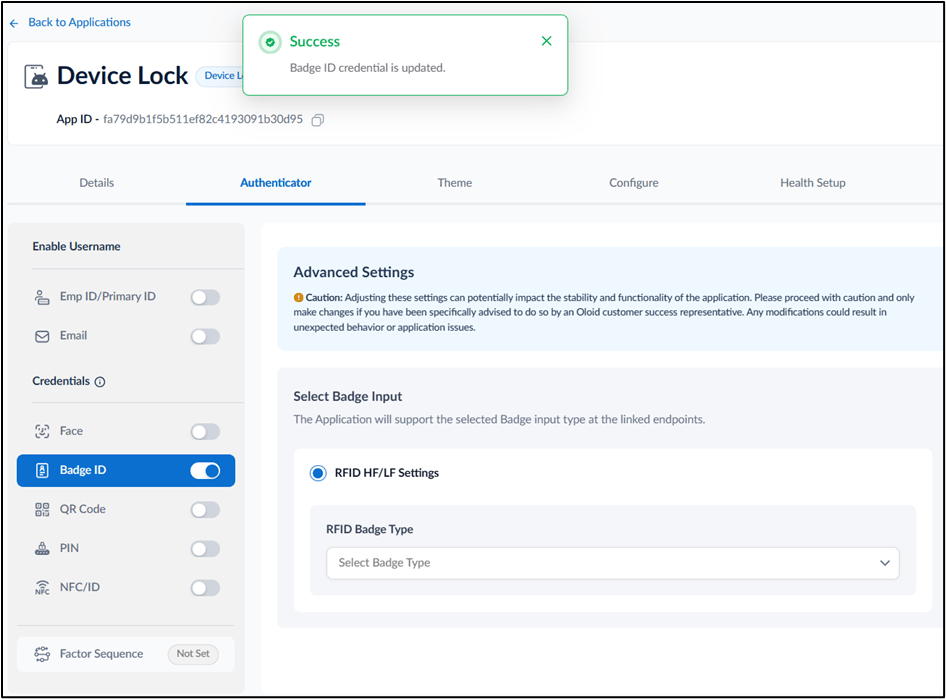The image size is (946, 699).
Task: Open the Select Badge Type dropdown
Action: (612, 563)
